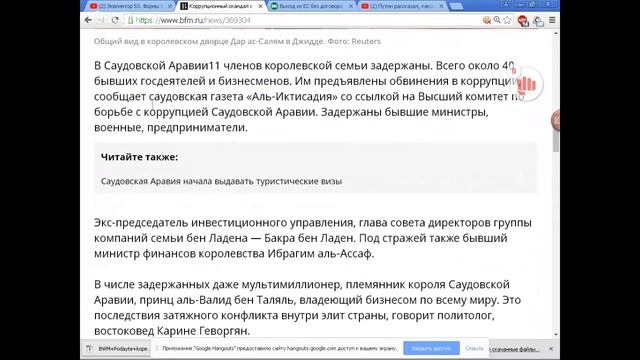This screenshot has width=640, height=360.
Task: Close the downloads bar
Action: [551, 349]
